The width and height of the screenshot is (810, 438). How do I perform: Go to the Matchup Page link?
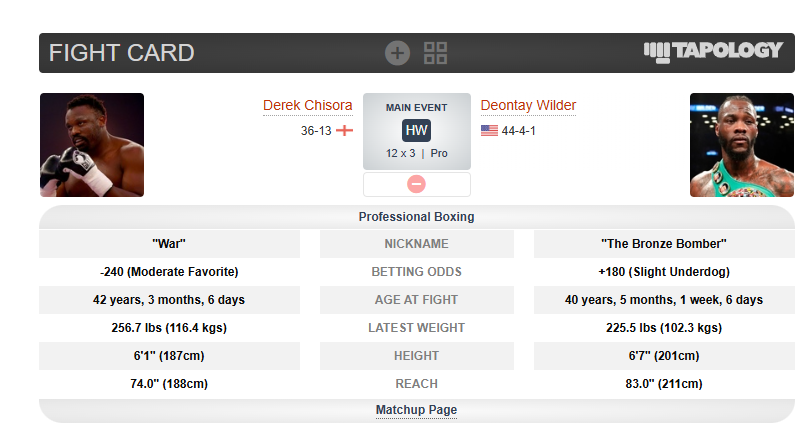(416, 410)
